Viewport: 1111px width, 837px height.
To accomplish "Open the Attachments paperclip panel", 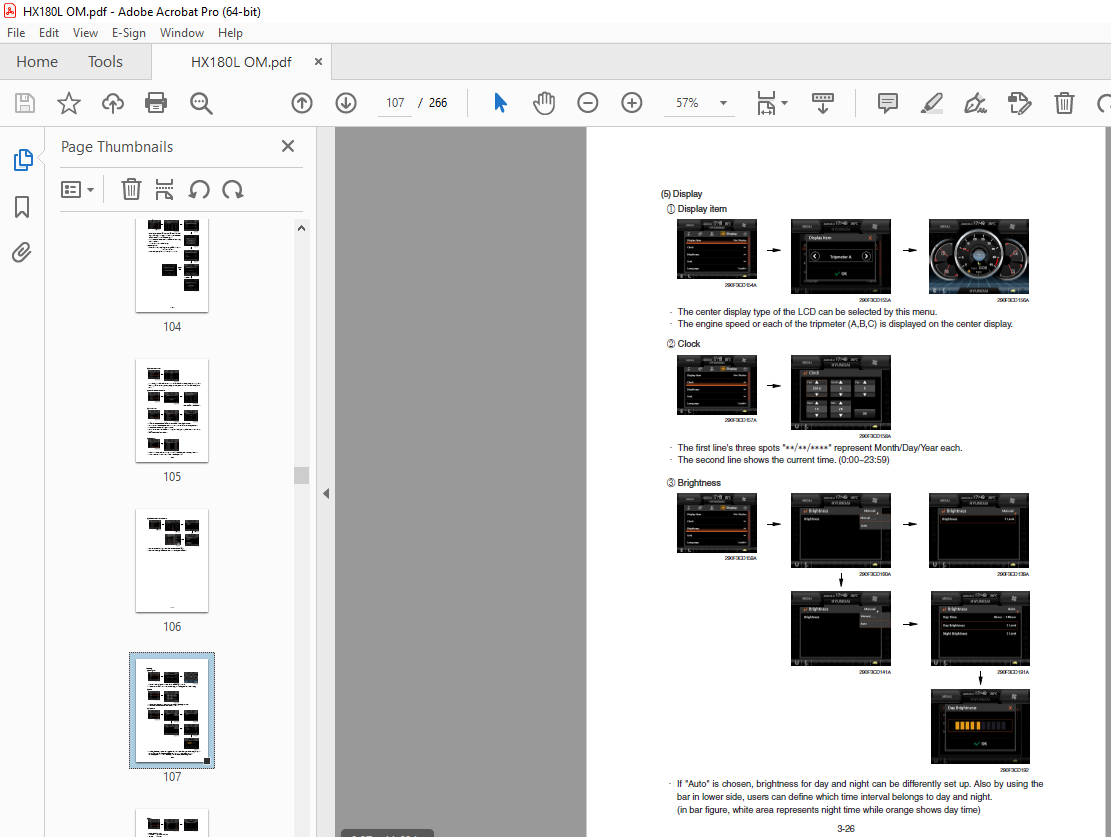I will (22, 252).
